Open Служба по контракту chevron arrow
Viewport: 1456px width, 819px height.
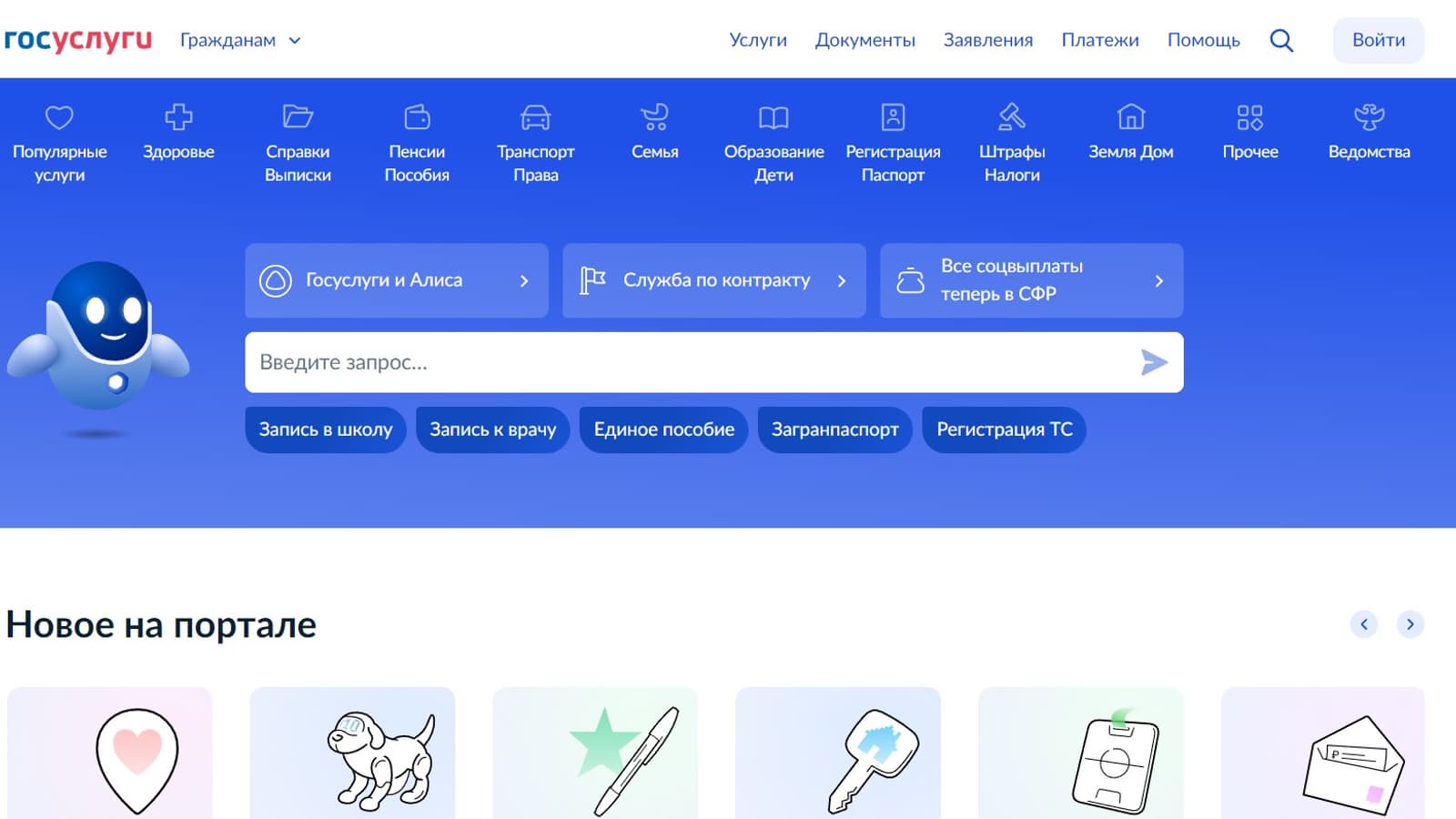pyautogui.click(x=842, y=281)
